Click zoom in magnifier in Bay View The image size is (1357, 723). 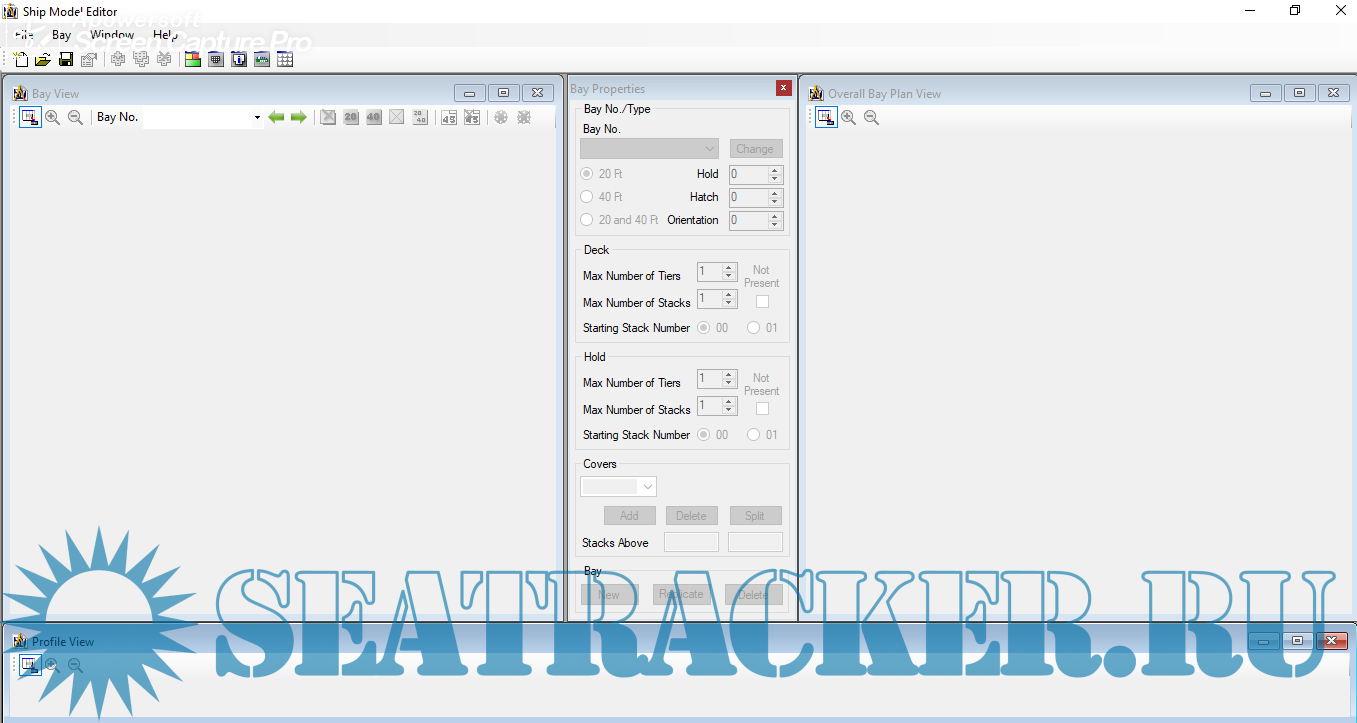point(52,118)
